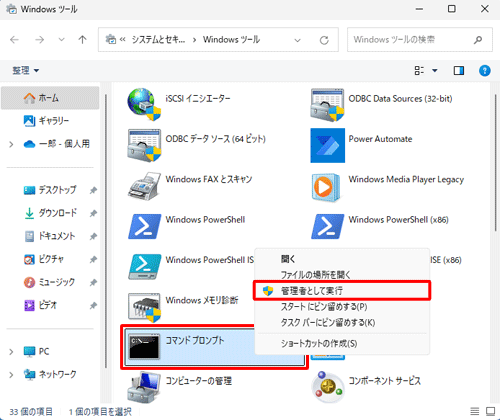Viewport: 500px width, 420px height.
Task: Click the 33 個の項目 status text
Action: click(x=31, y=412)
